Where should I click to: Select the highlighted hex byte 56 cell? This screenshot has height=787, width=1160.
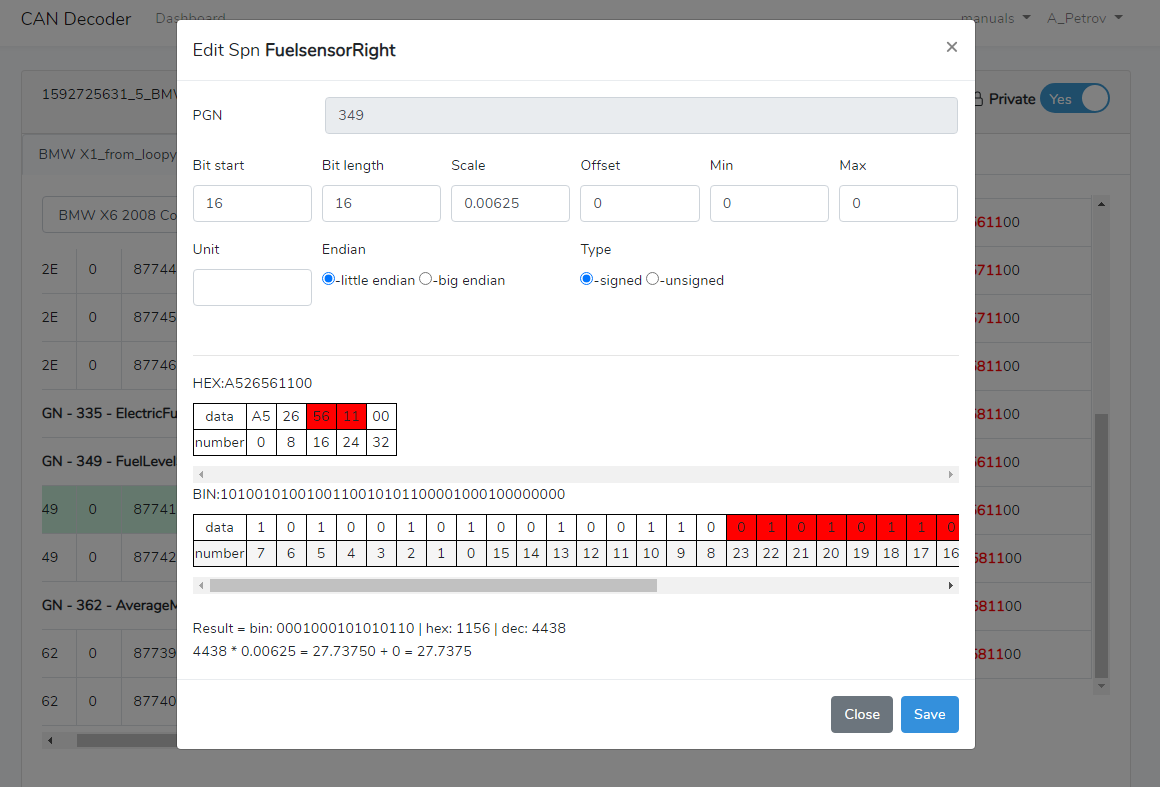[x=321, y=416]
